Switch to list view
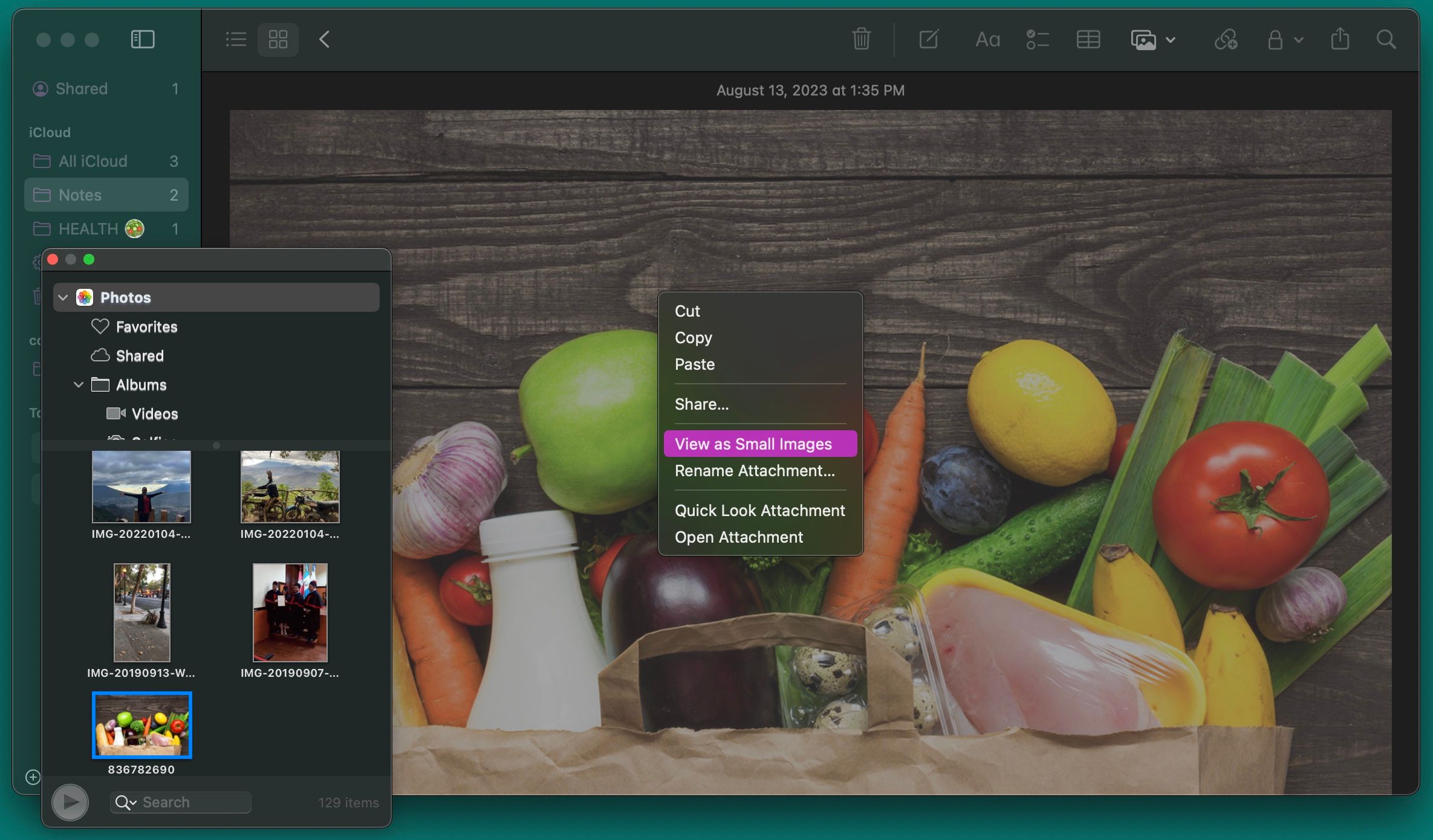 236,40
